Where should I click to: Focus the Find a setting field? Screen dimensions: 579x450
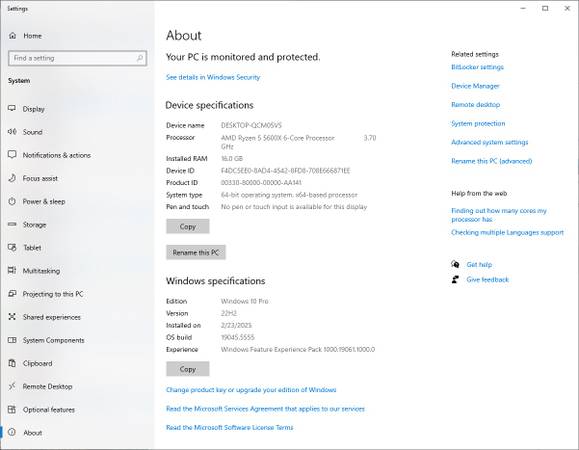(78, 58)
